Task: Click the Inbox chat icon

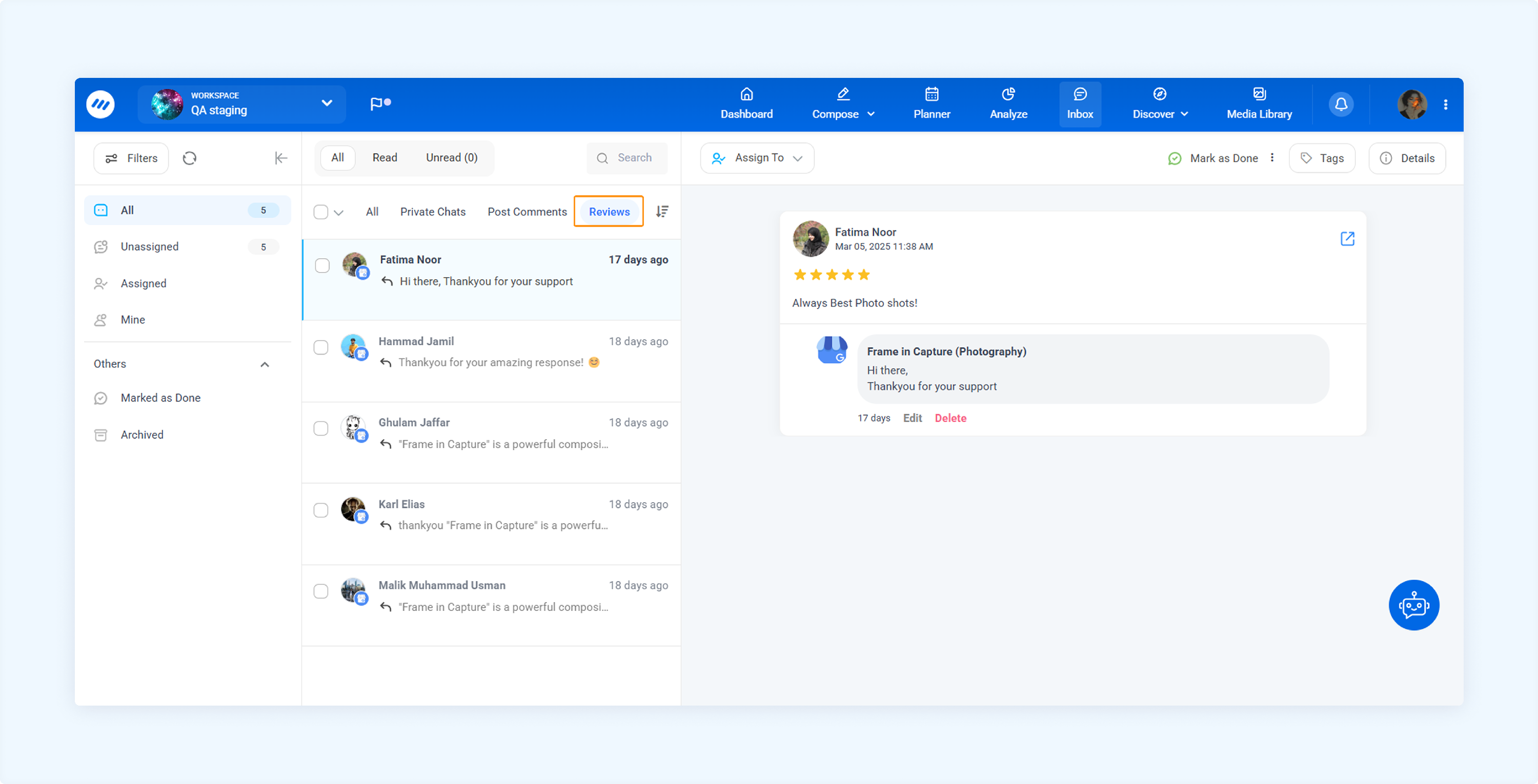Action: tap(1080, 94)
